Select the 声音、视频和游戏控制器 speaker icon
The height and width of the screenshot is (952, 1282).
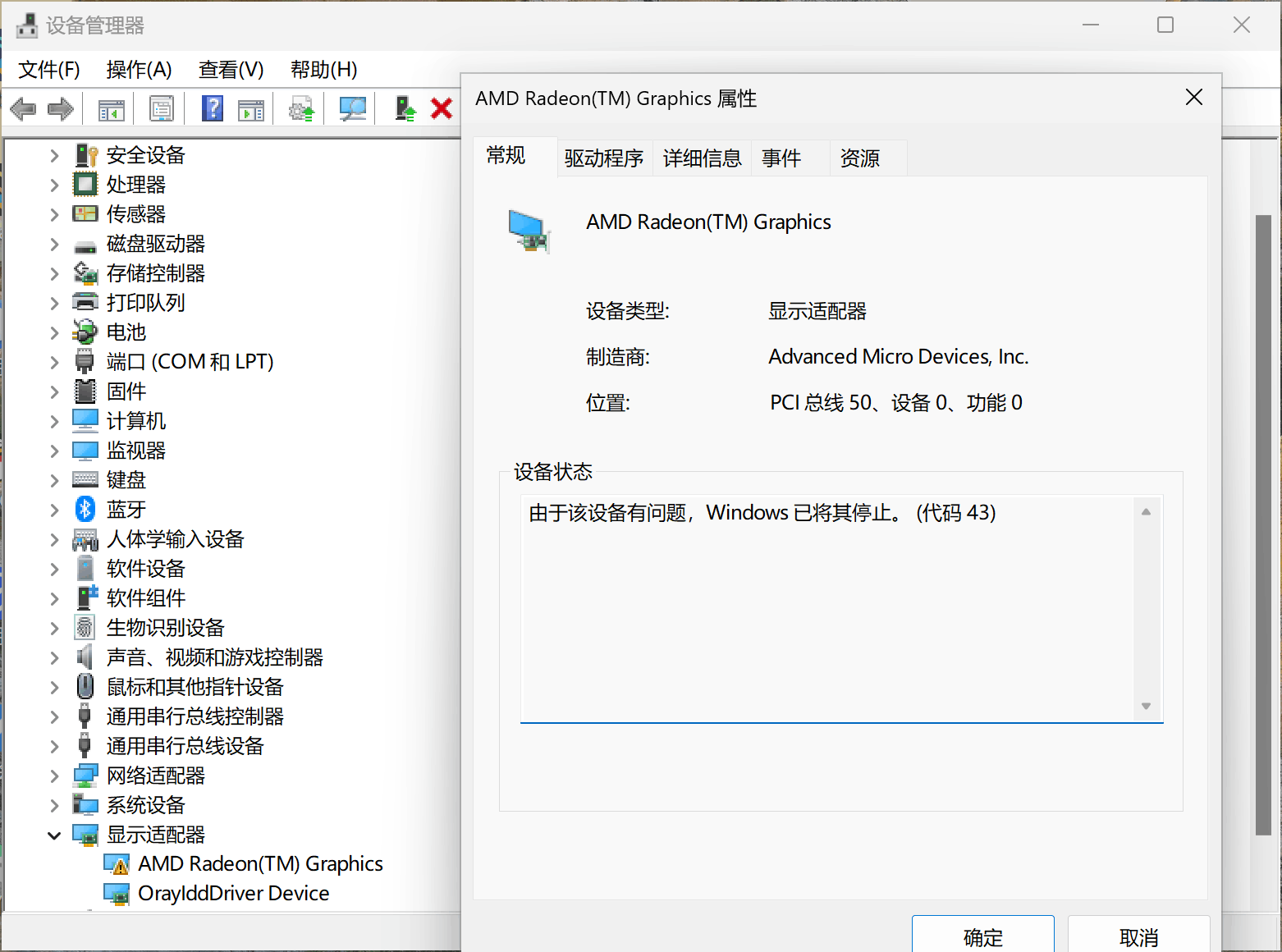point(85,657)
